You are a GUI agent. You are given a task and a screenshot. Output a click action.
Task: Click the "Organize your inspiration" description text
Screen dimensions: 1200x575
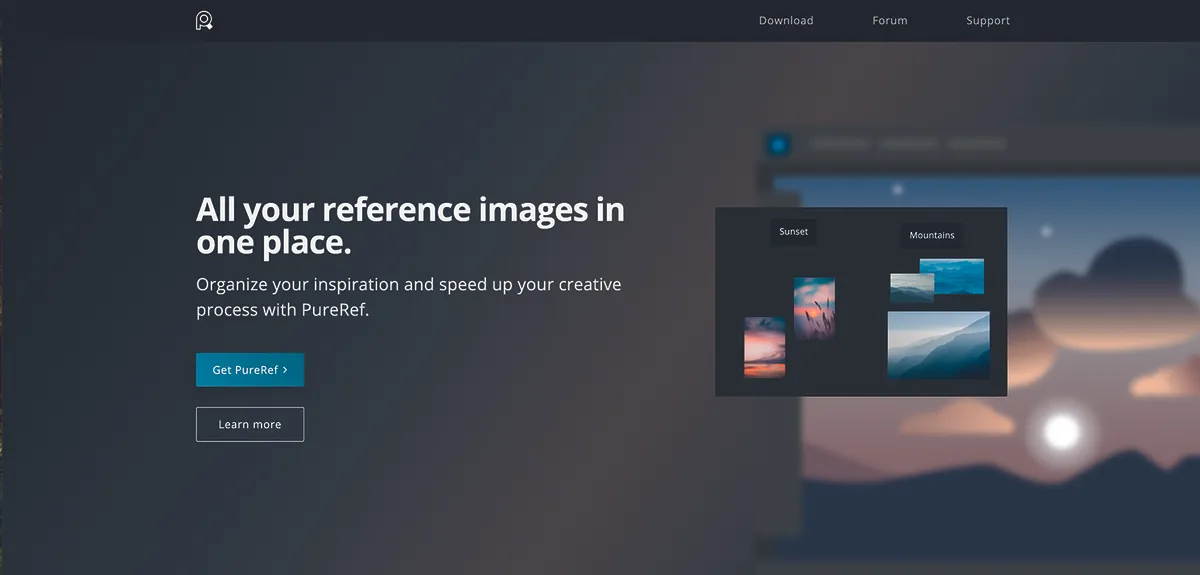click(408, 297)
